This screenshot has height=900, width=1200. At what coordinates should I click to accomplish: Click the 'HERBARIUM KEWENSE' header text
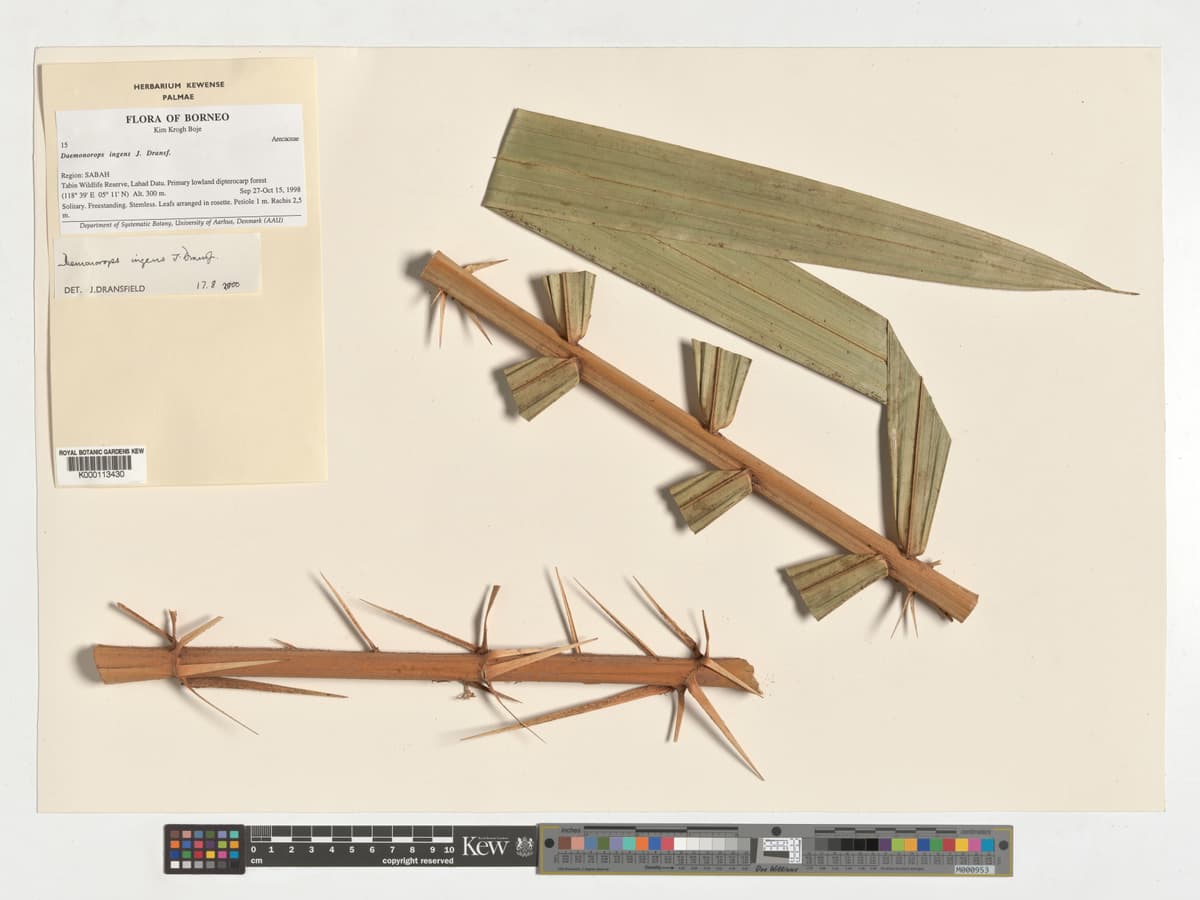pyautogui.click(x=178, y=87)
